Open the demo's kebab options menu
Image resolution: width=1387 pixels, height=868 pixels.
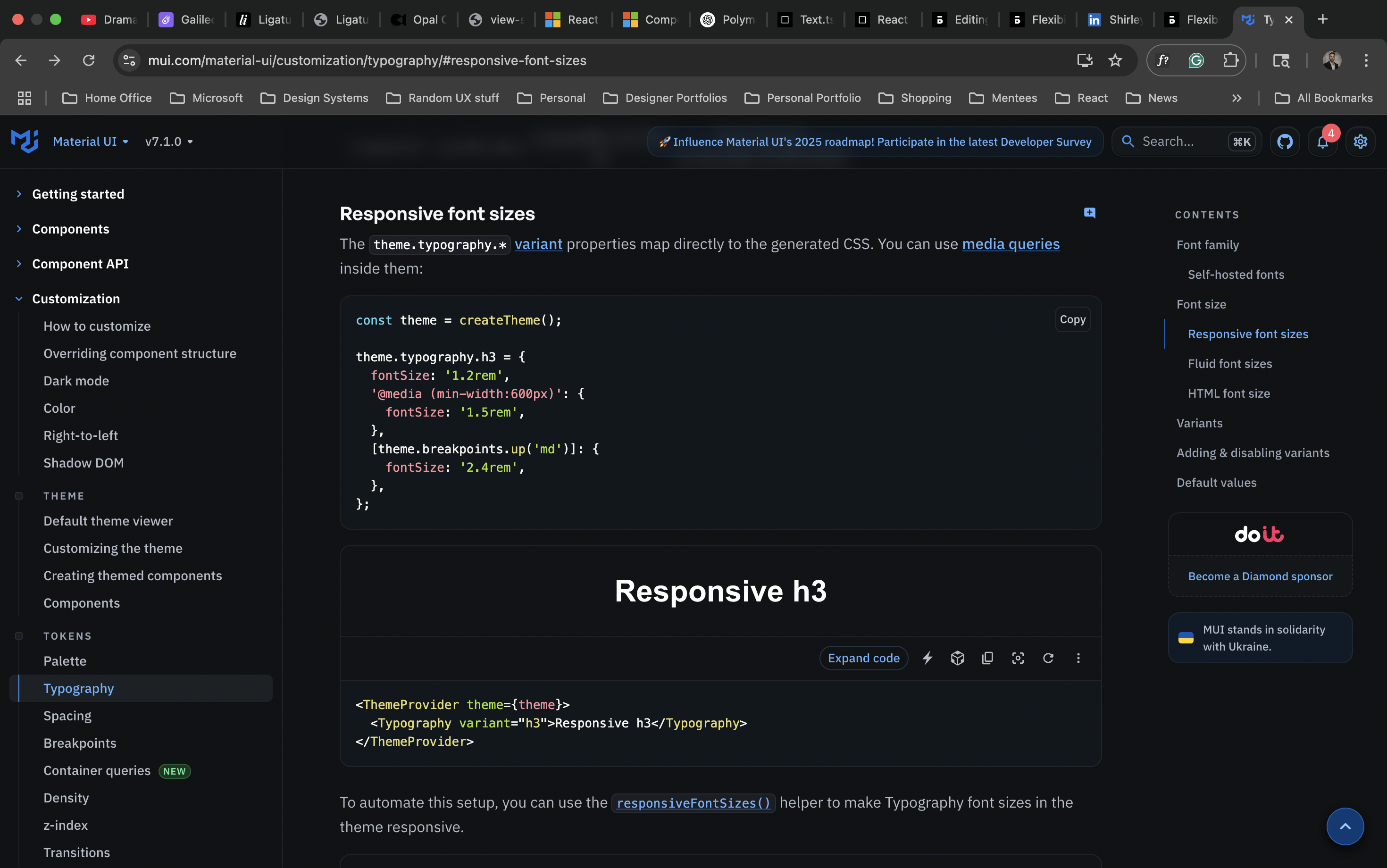(1078, 658)
